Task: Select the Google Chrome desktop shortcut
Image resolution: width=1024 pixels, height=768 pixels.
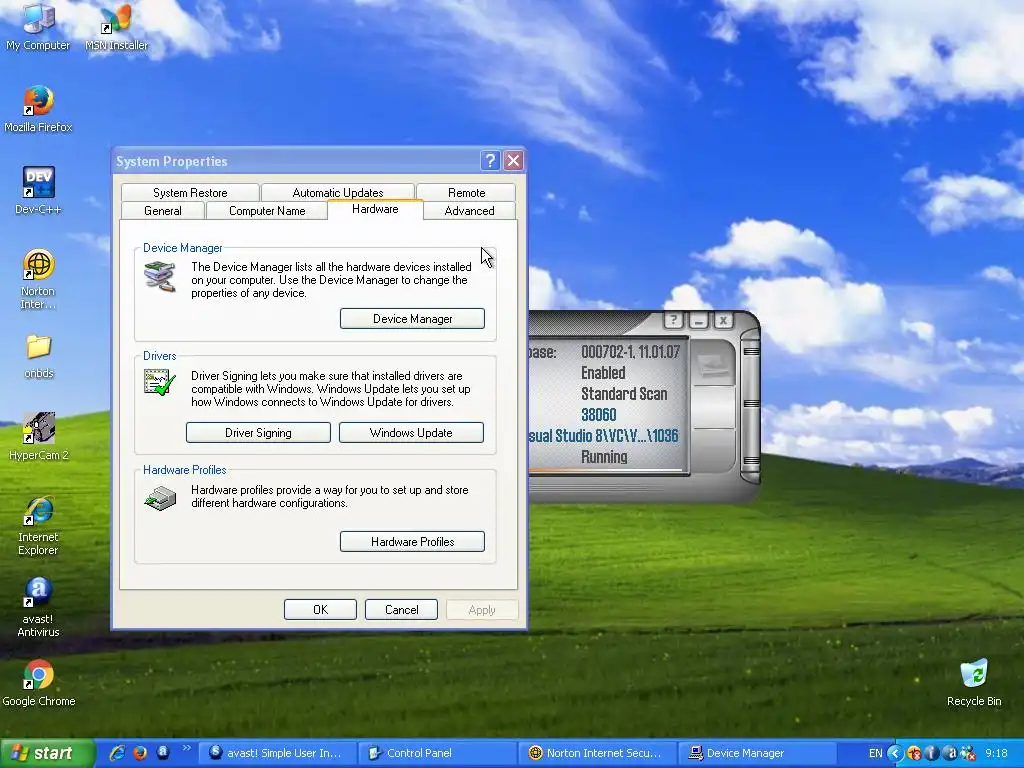Action: (x=39, y=683)
